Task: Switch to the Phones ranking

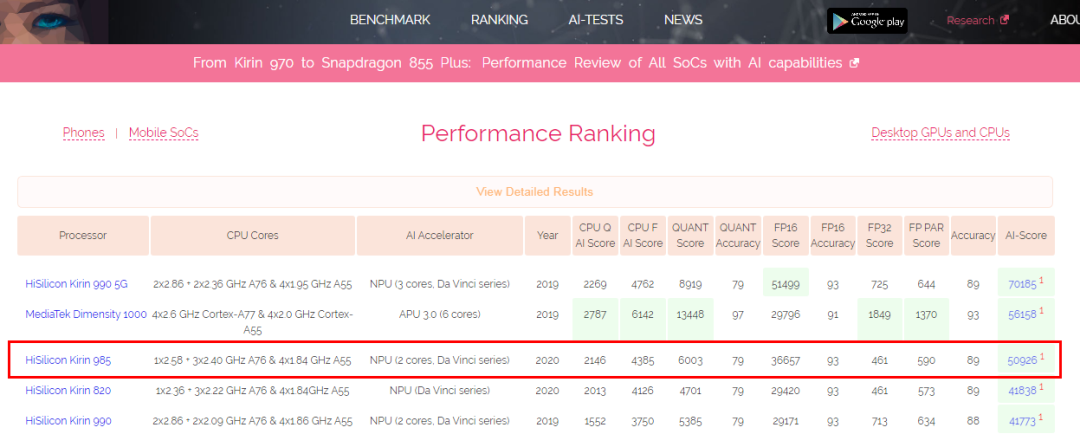Action: click(x=83, y=132)
